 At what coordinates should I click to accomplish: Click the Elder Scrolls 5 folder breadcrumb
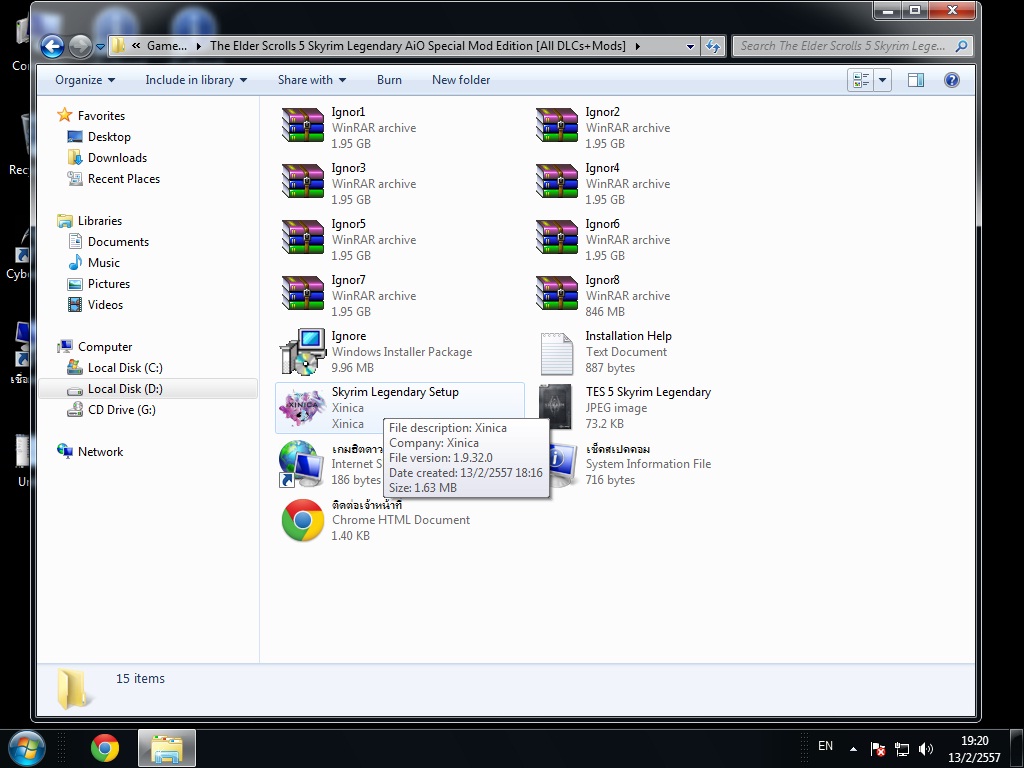(417, 46)
